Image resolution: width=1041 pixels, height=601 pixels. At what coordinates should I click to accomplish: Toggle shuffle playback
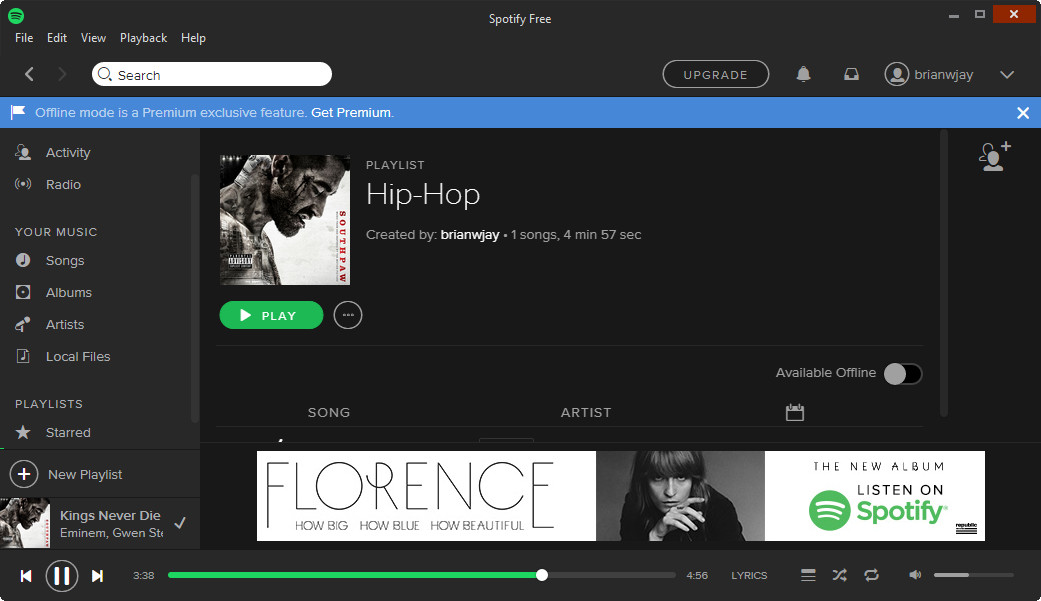(839, 575)
